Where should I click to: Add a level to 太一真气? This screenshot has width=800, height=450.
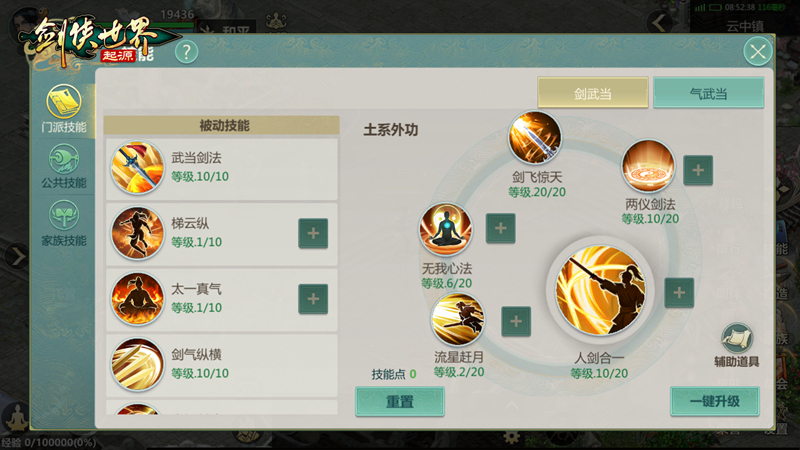[x=313, y=299]
